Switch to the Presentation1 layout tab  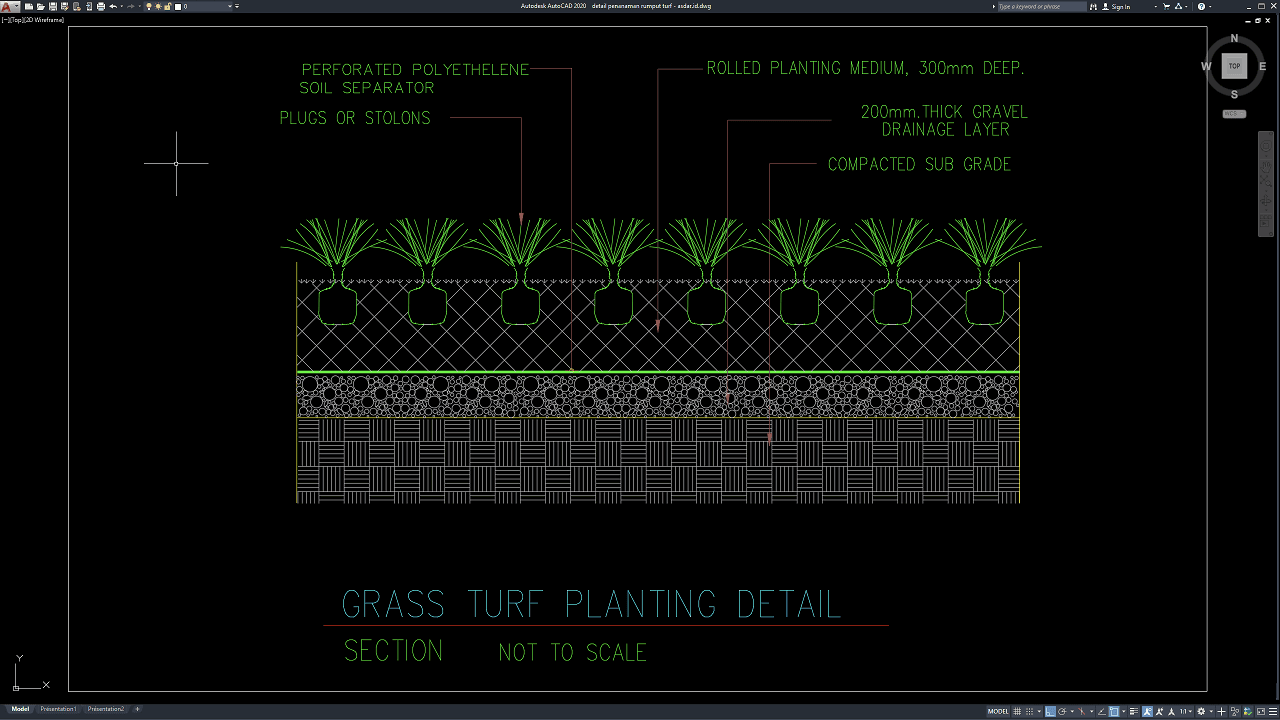(x=58, y=709)
